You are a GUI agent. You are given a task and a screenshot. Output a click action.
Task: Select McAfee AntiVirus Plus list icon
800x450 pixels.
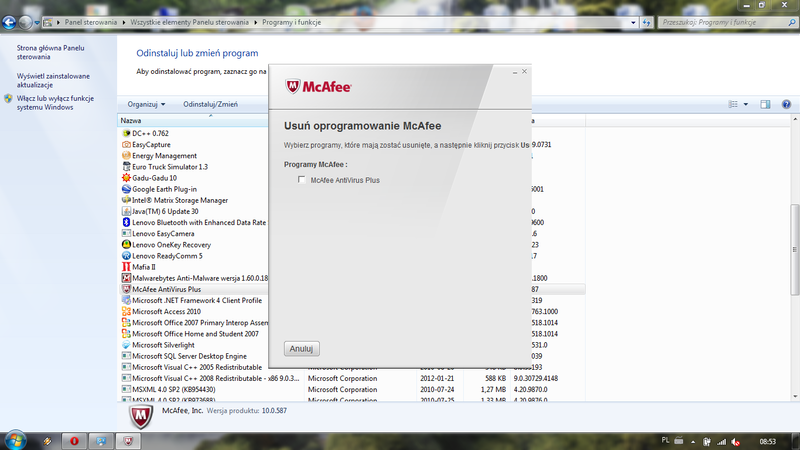tap(126, 289)
